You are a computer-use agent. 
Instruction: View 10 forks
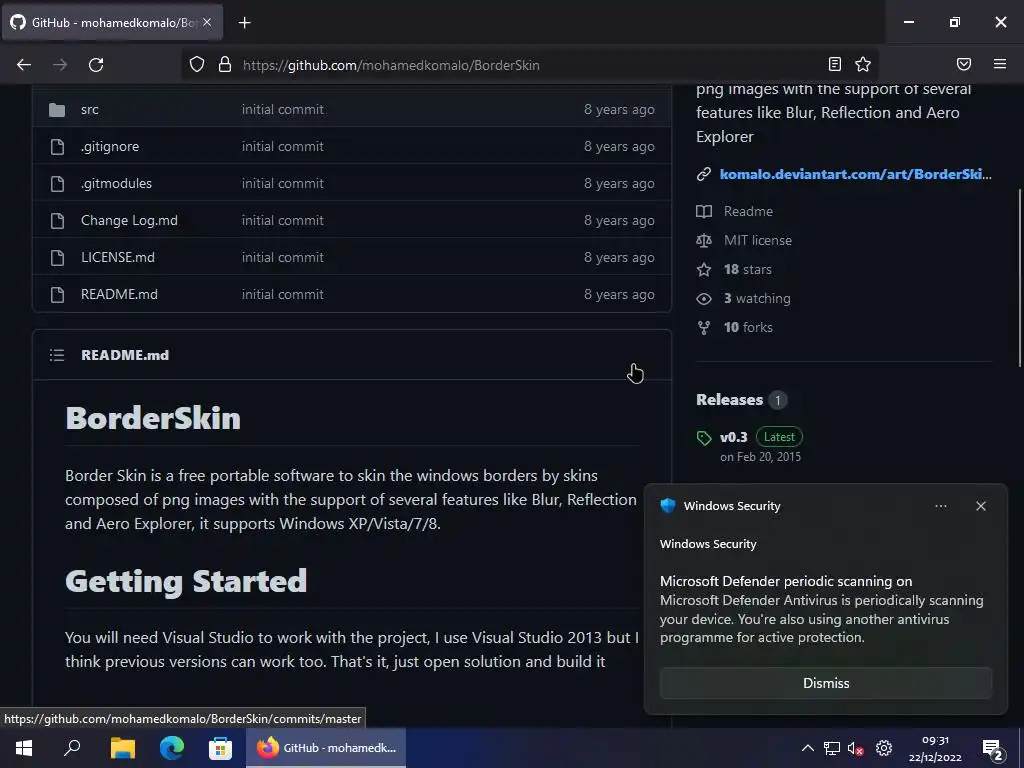point(748,327)
